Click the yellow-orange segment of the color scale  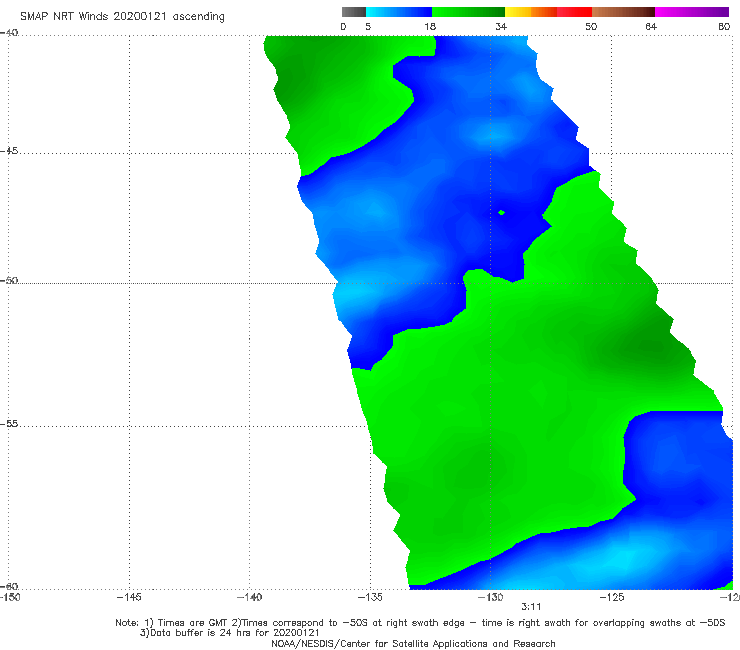pos(531,12)
